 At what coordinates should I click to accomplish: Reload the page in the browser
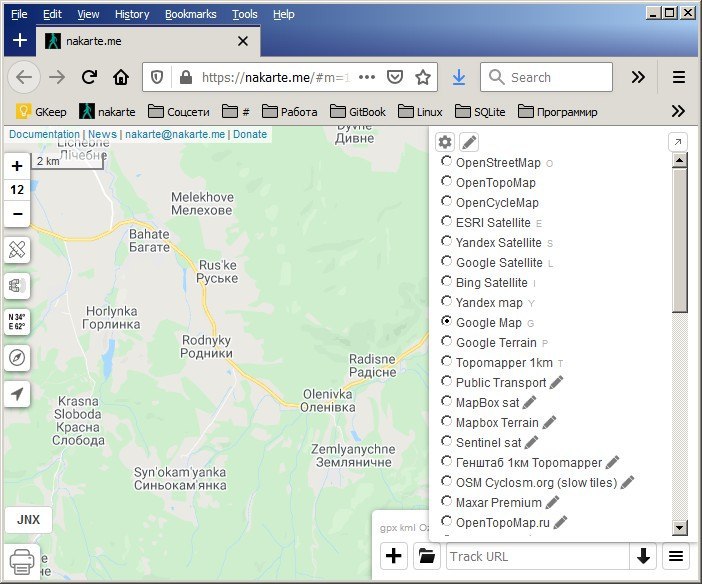point(89,77)
